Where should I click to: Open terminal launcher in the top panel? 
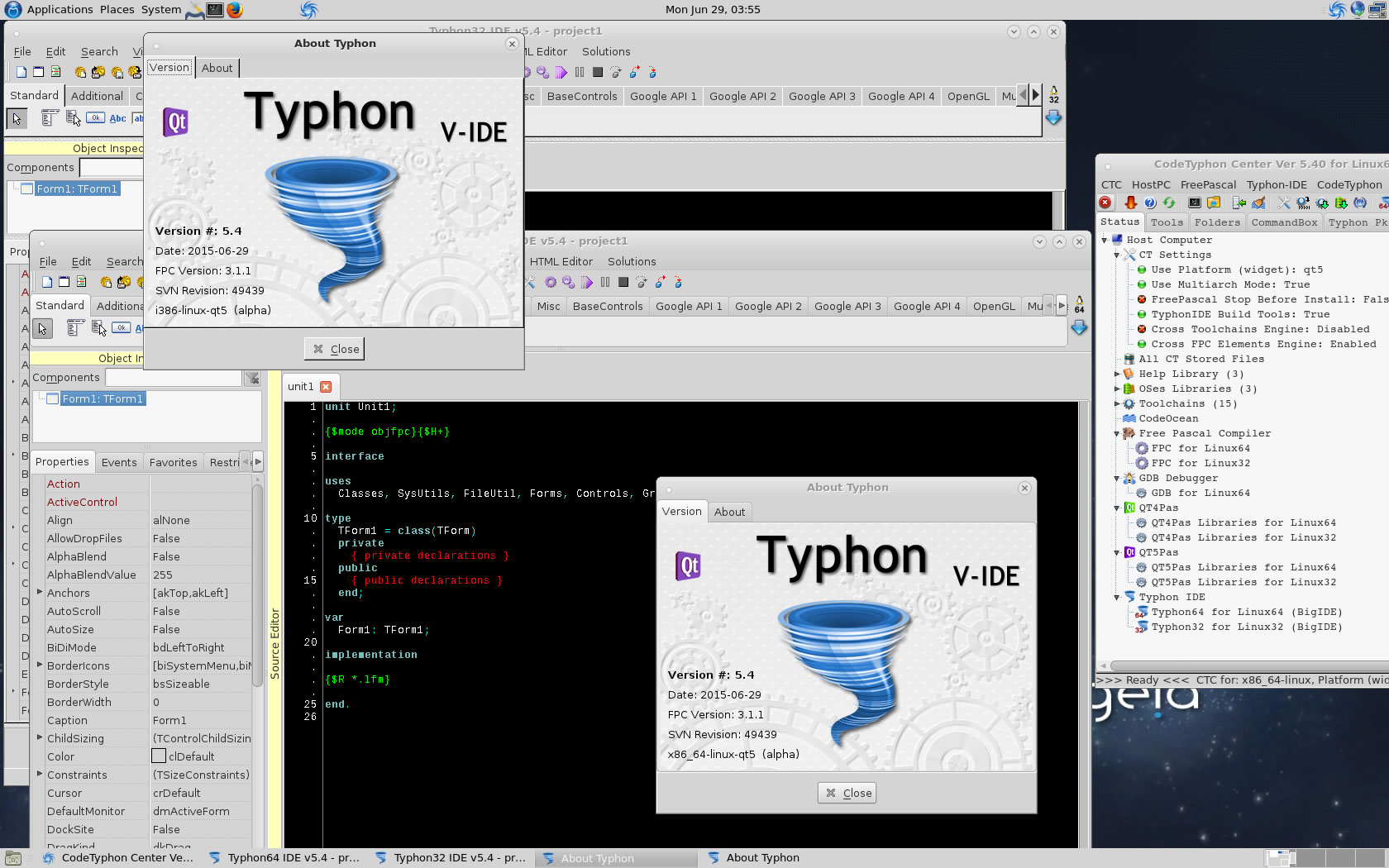pyautogui.click(x=215, y=10)
